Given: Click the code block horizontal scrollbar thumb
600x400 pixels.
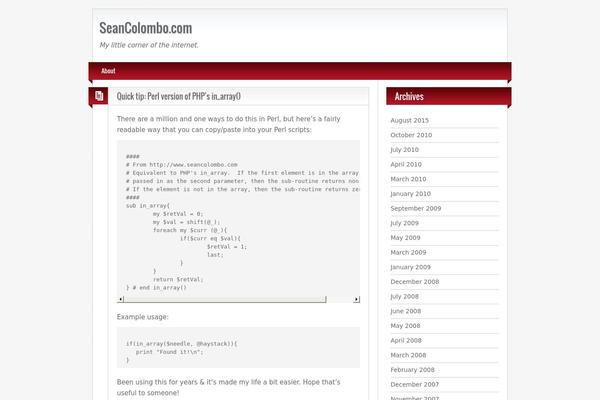Looking at the screenshot, I should 225,299.
